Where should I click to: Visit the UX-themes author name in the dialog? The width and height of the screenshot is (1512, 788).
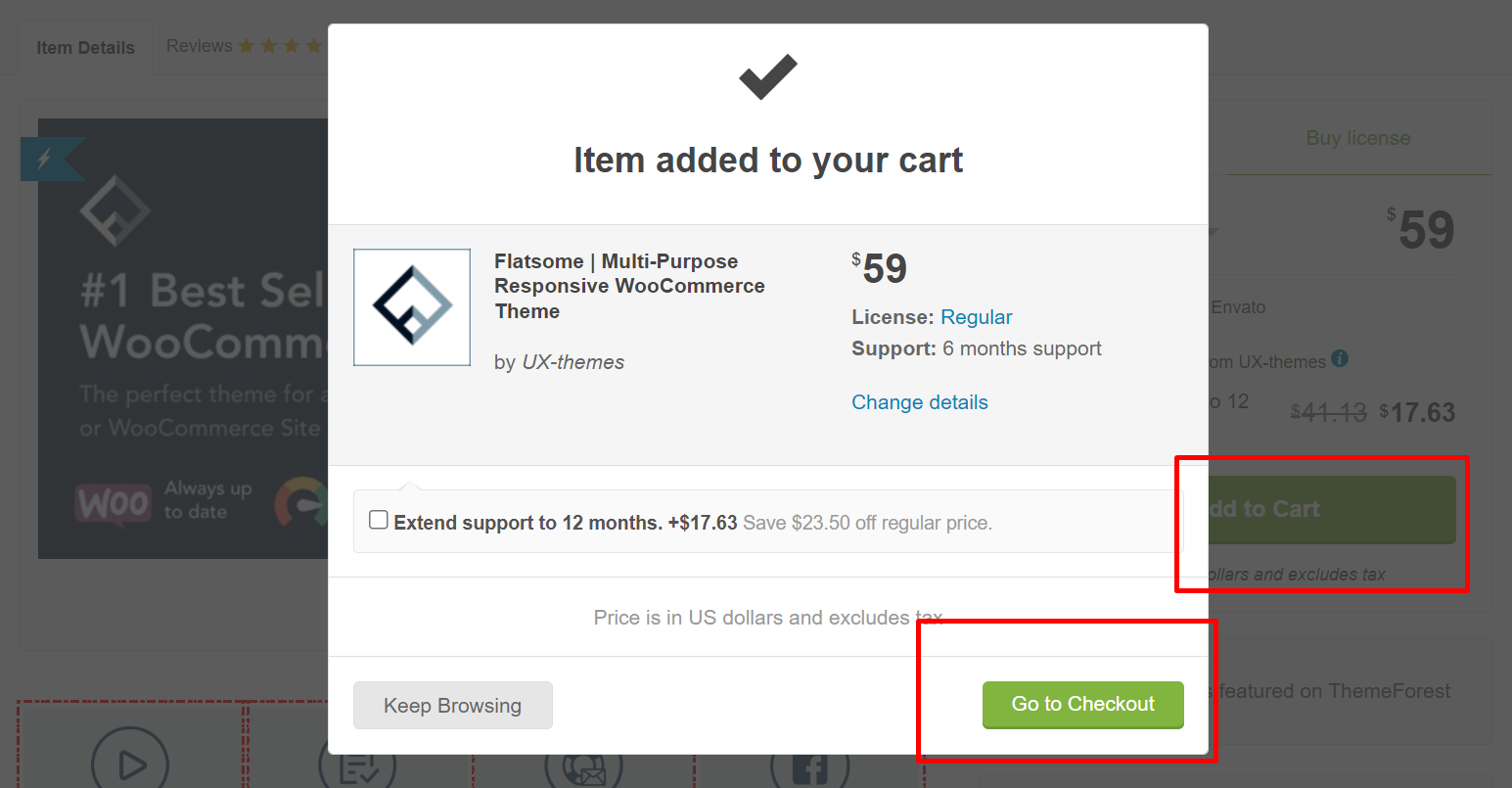point(573,362)
